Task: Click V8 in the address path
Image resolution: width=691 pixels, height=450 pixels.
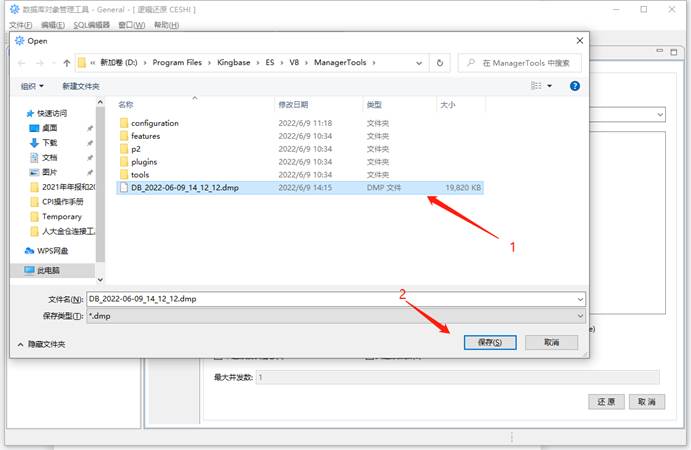Action: pos(294,63)
